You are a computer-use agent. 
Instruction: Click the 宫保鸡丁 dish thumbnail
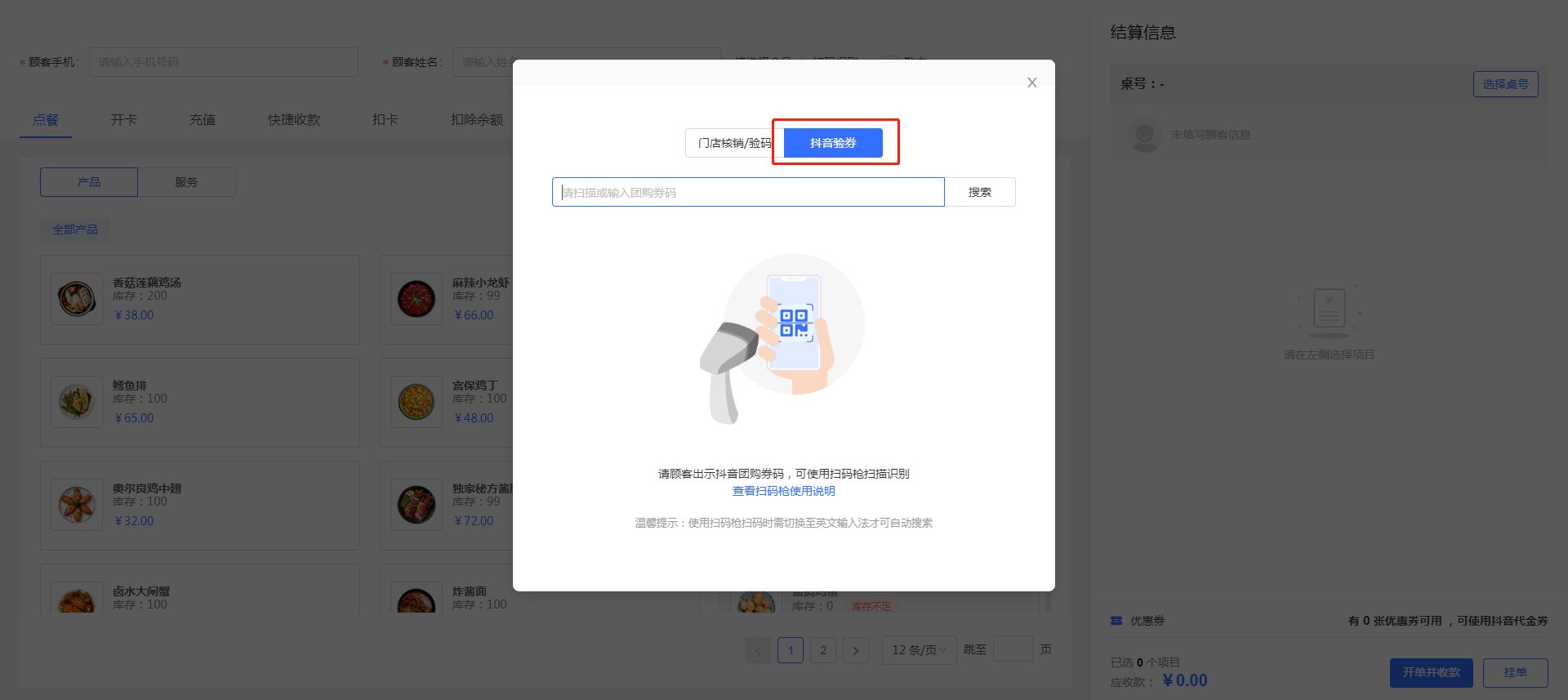click(x=416, y=402)
